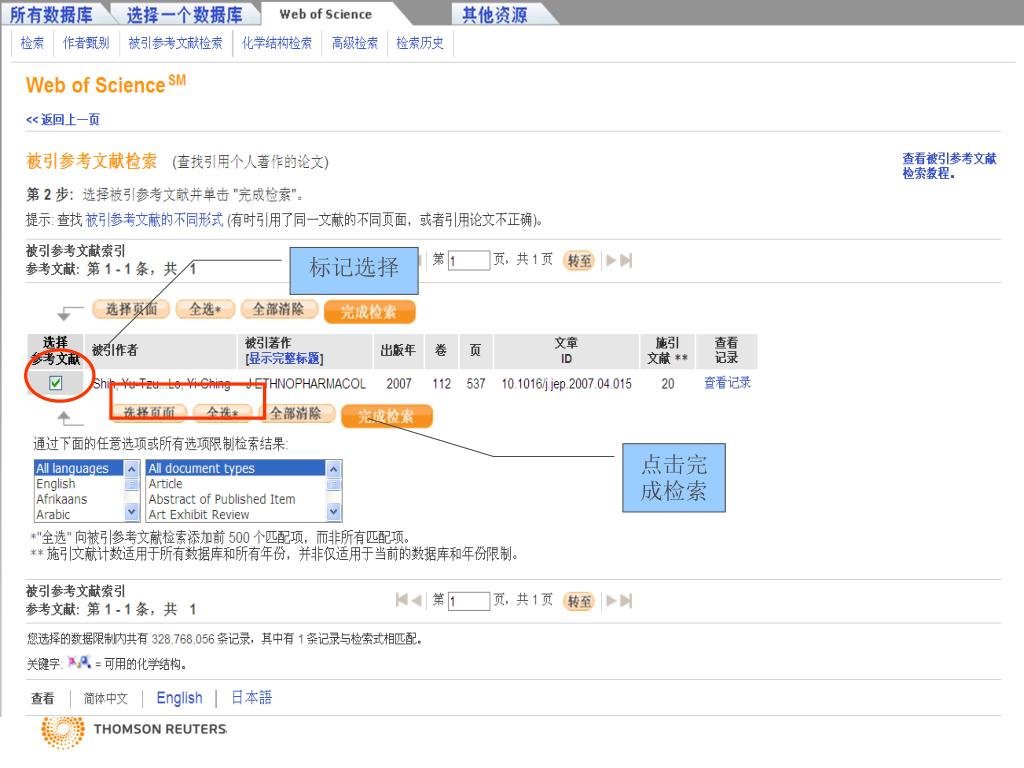Click lower 完成检索 button
The width and height of the screenshot is (1024, 768).
(x=387, y=416)
